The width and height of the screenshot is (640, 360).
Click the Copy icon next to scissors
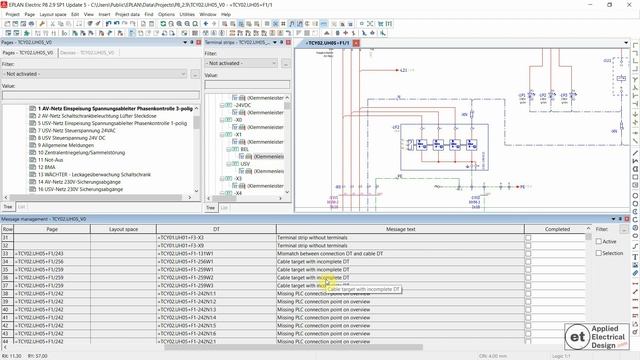point(60,24)
